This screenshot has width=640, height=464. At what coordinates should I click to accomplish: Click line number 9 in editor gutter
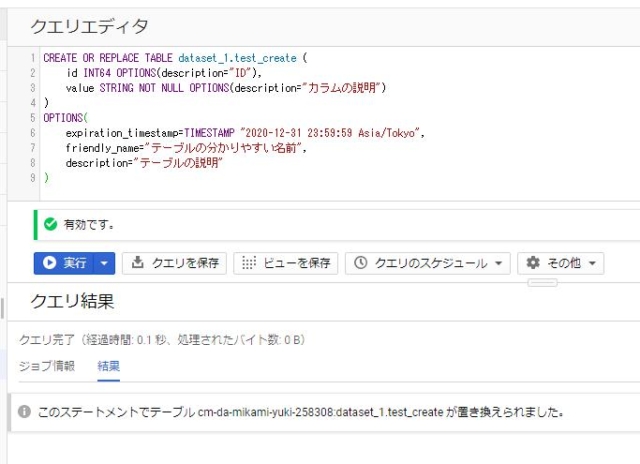point(33,178)
